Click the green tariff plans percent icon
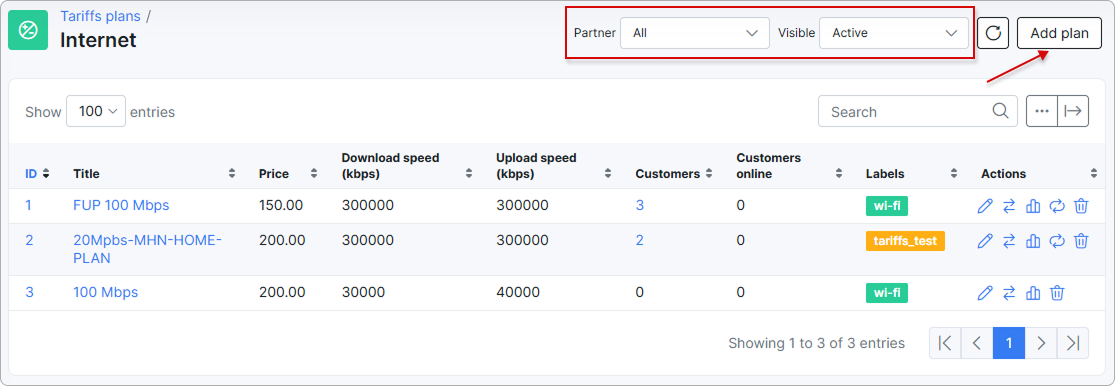 pos(28,30)
